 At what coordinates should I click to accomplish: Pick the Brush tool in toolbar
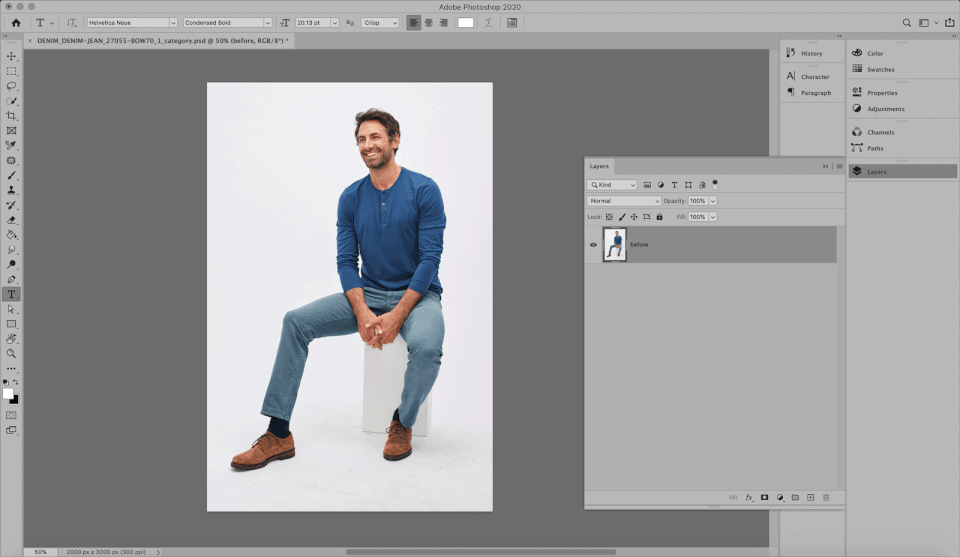(x=12, y=175)
